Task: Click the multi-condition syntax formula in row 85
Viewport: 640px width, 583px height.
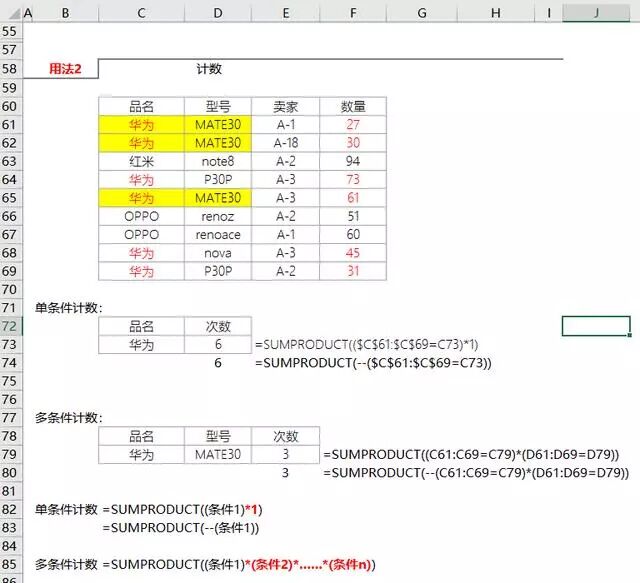Action: tap(239, 565)
